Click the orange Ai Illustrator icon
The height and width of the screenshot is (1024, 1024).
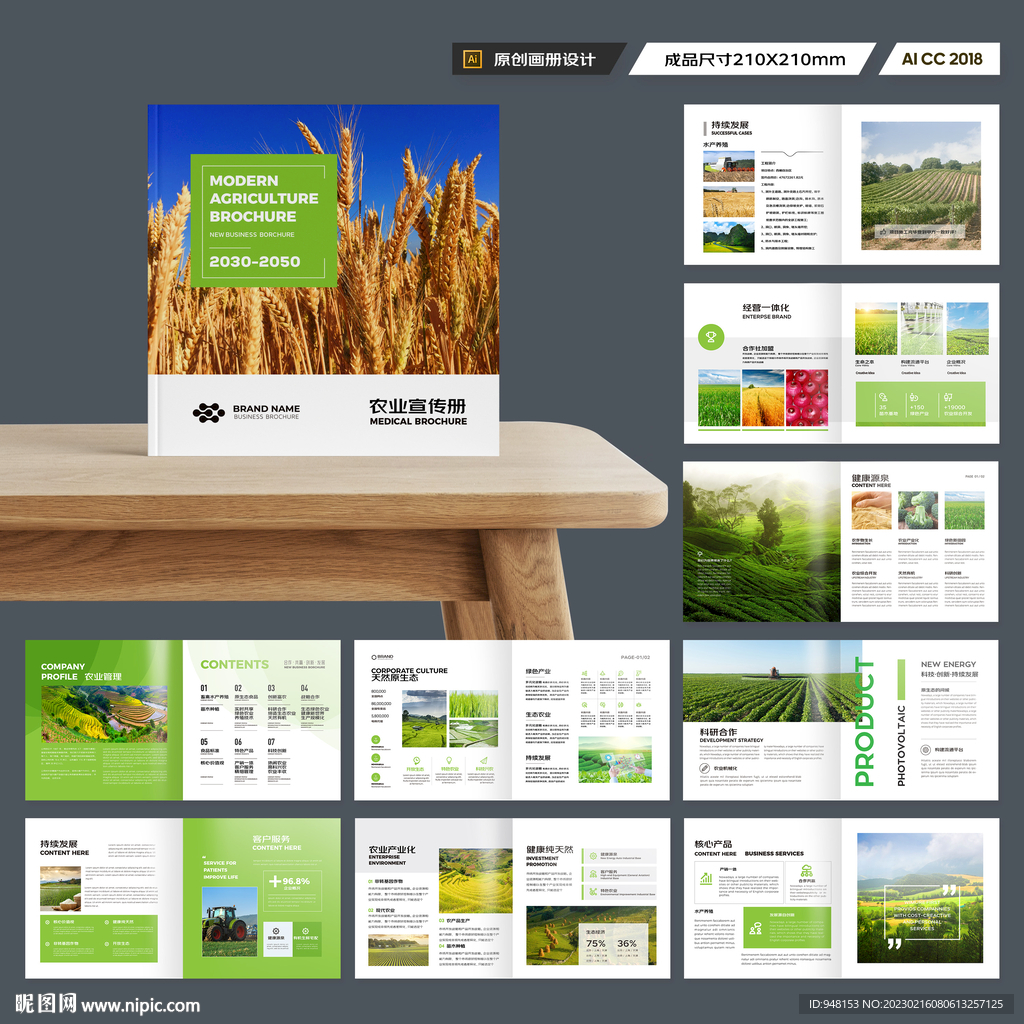tap(472, 59)
